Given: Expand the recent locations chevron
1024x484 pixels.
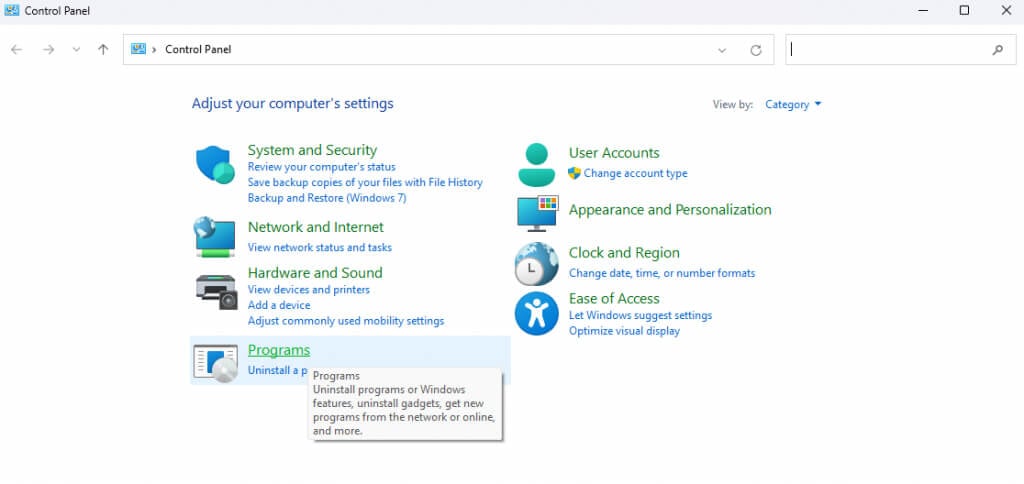Looking at the screenshot, I should click(76, 50).
